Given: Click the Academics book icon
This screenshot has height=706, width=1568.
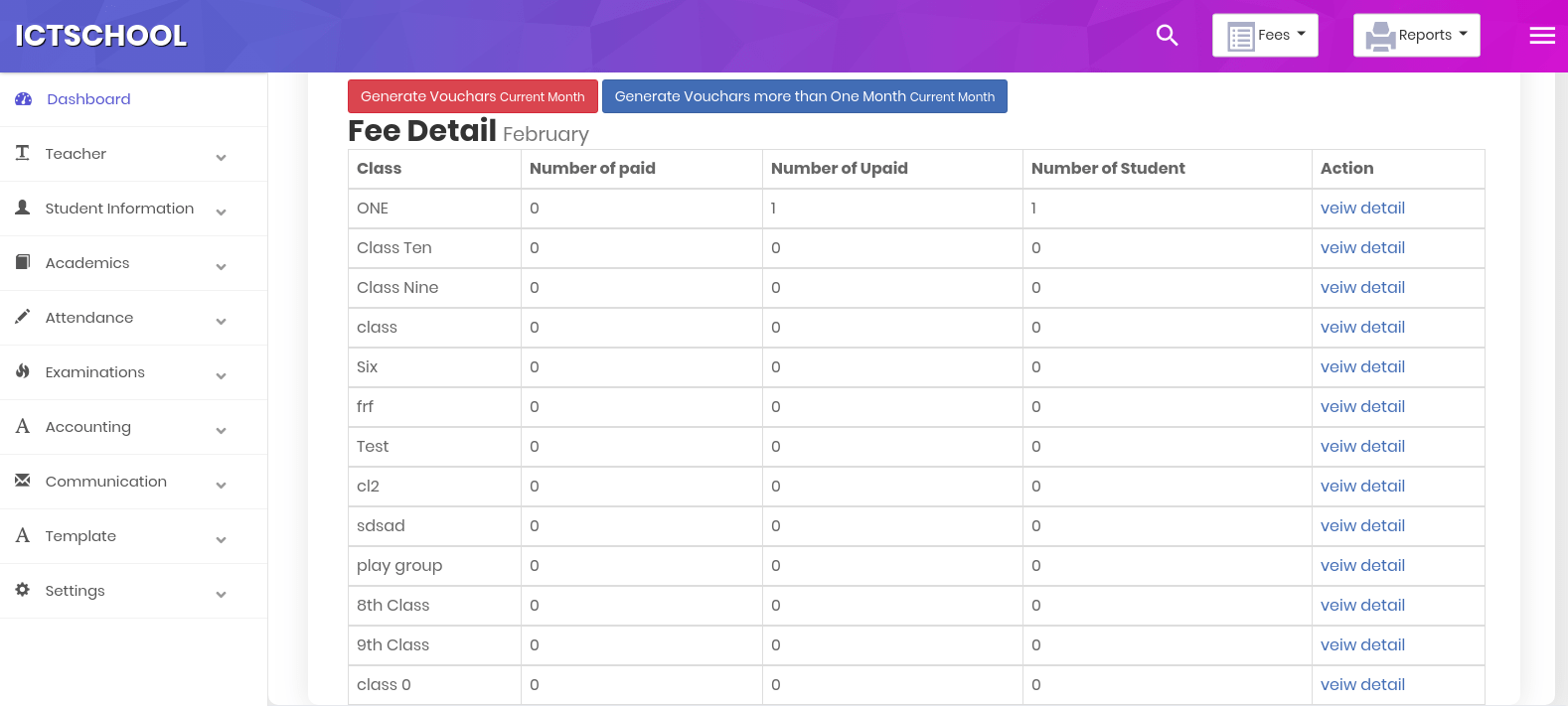Looking at the screenshot, I should pos(23,262).
